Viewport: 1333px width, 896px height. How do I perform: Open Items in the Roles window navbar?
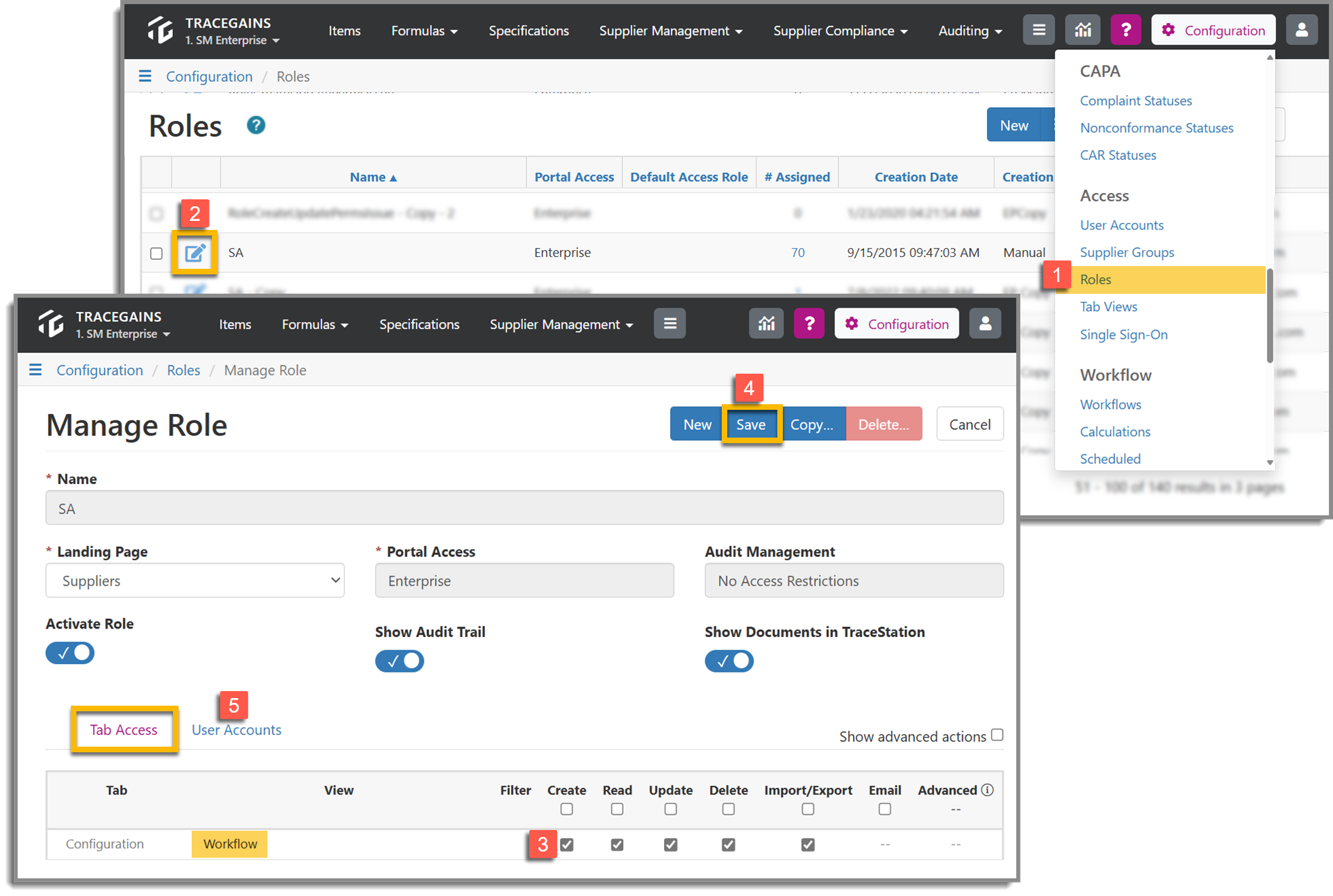click(x=345, y=31)
